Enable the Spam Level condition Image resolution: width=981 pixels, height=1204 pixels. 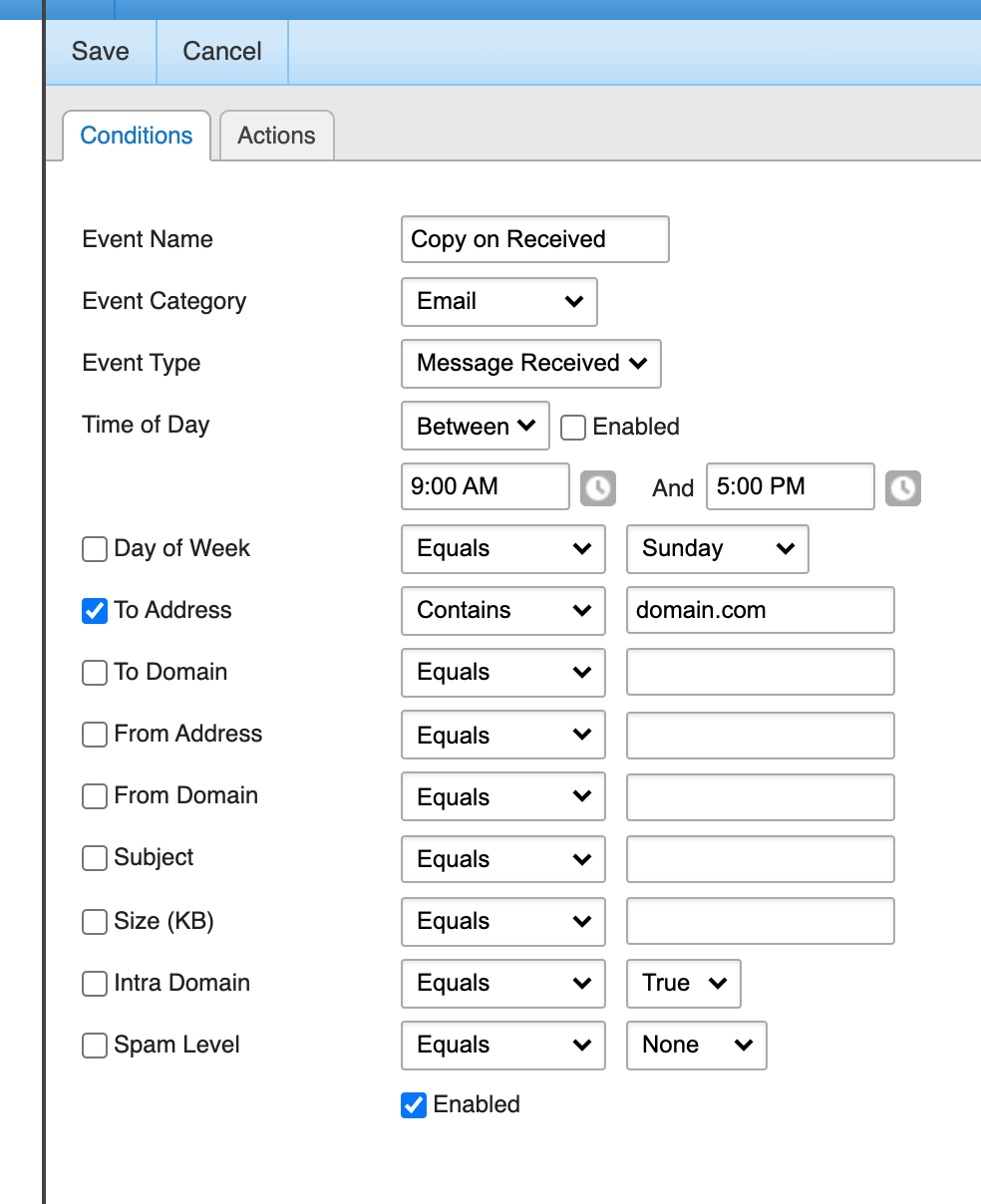pyautogui.click(x=95, y=1046)
